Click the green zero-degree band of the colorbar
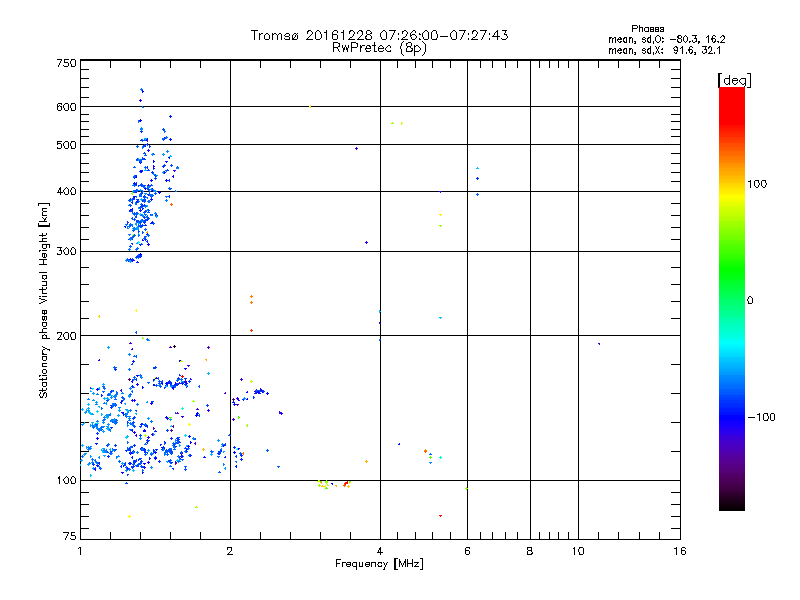Screen dimensions: 800x600 [x=732, y=300]
